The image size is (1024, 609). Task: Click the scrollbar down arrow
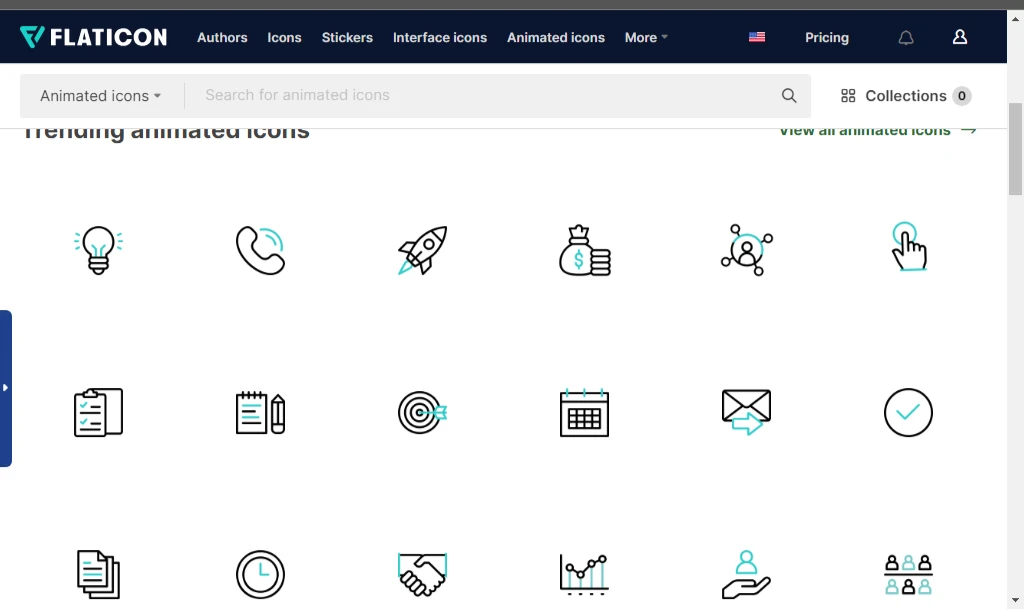(x=1015, y=600)
